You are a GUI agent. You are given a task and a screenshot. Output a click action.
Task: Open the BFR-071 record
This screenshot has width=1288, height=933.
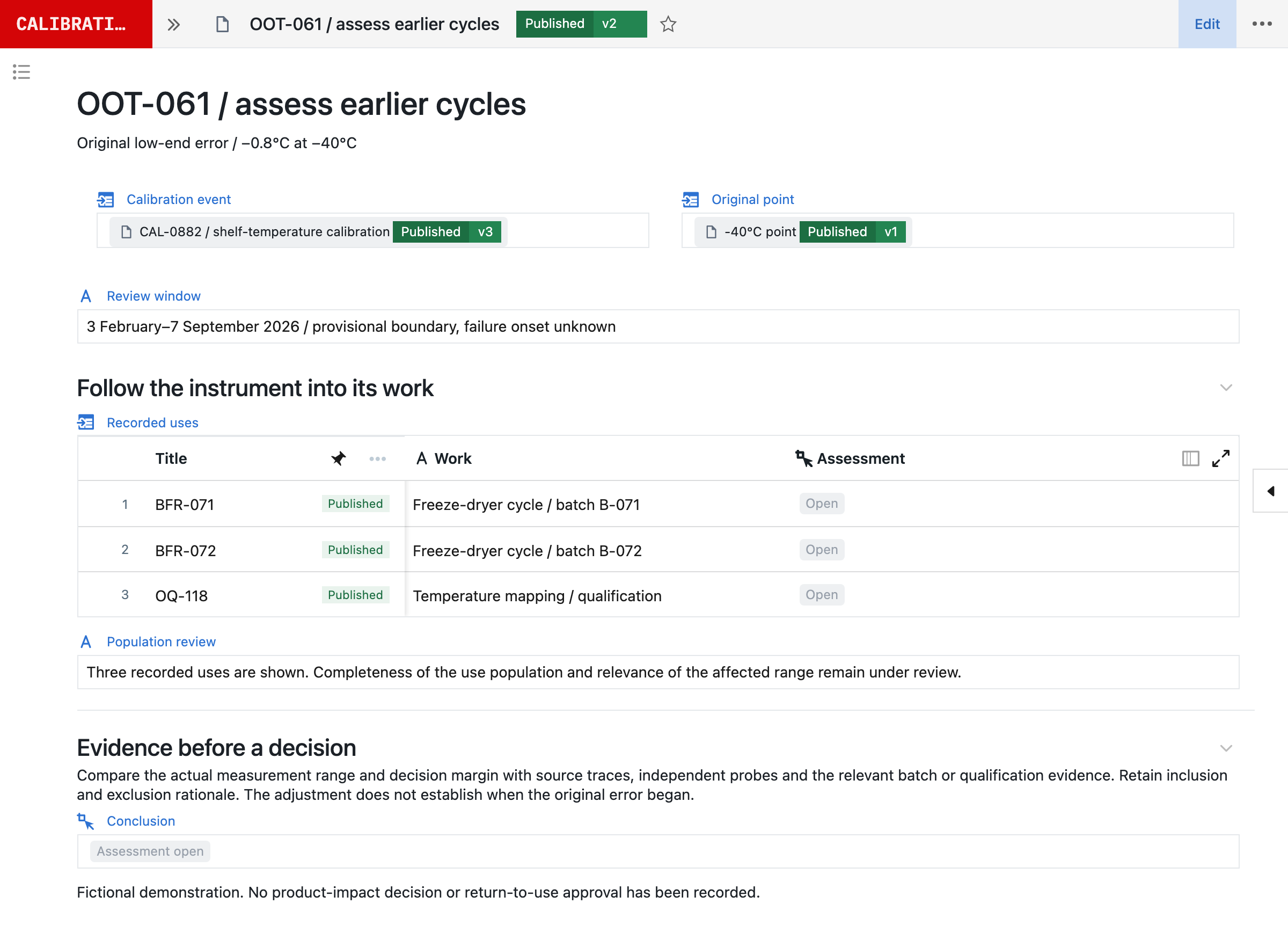(x=185, y=505)
